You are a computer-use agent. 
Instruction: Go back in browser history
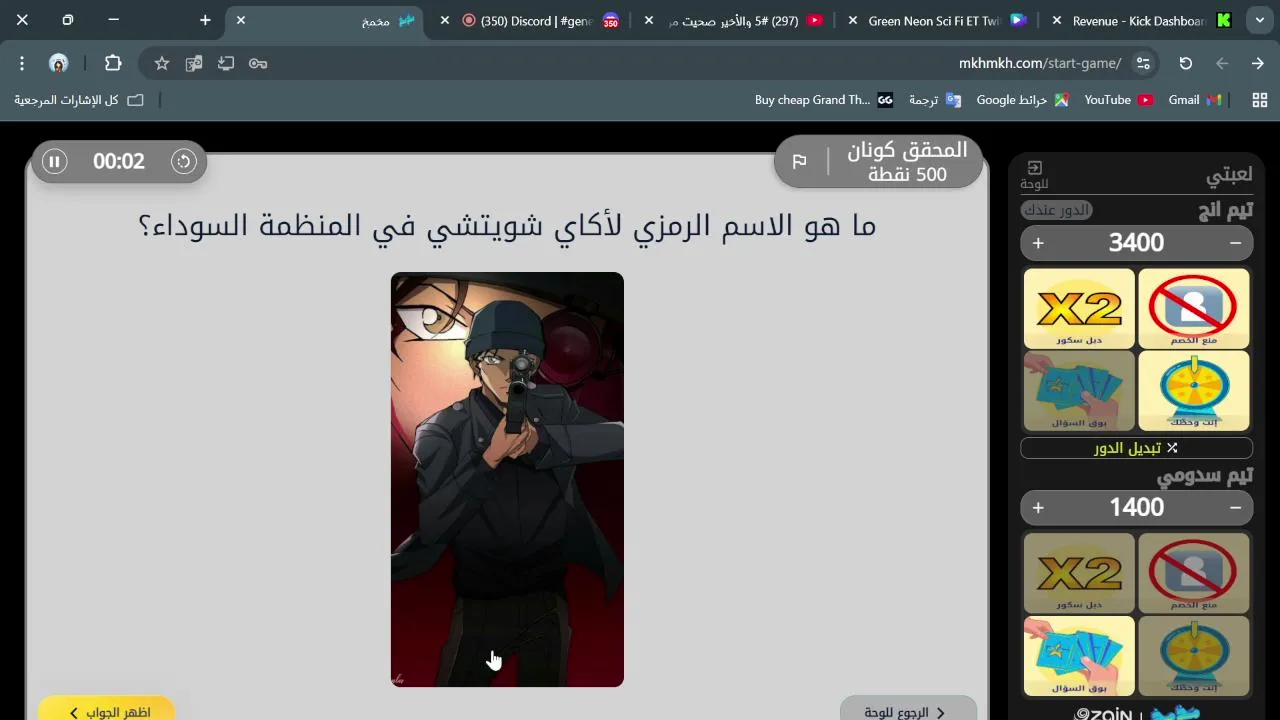(1258, 63)
